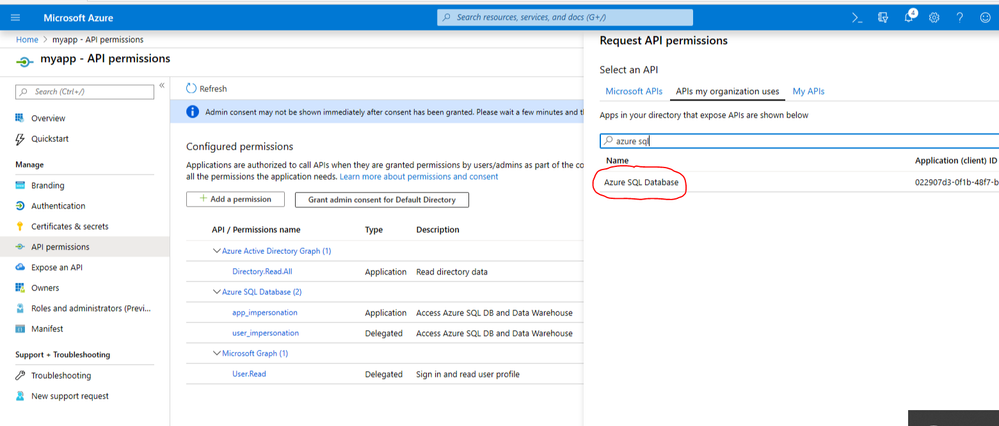The height and width of the screenshot is (426, 999).
Task: Click the New support request icon
Action: [x=20, y=395]
